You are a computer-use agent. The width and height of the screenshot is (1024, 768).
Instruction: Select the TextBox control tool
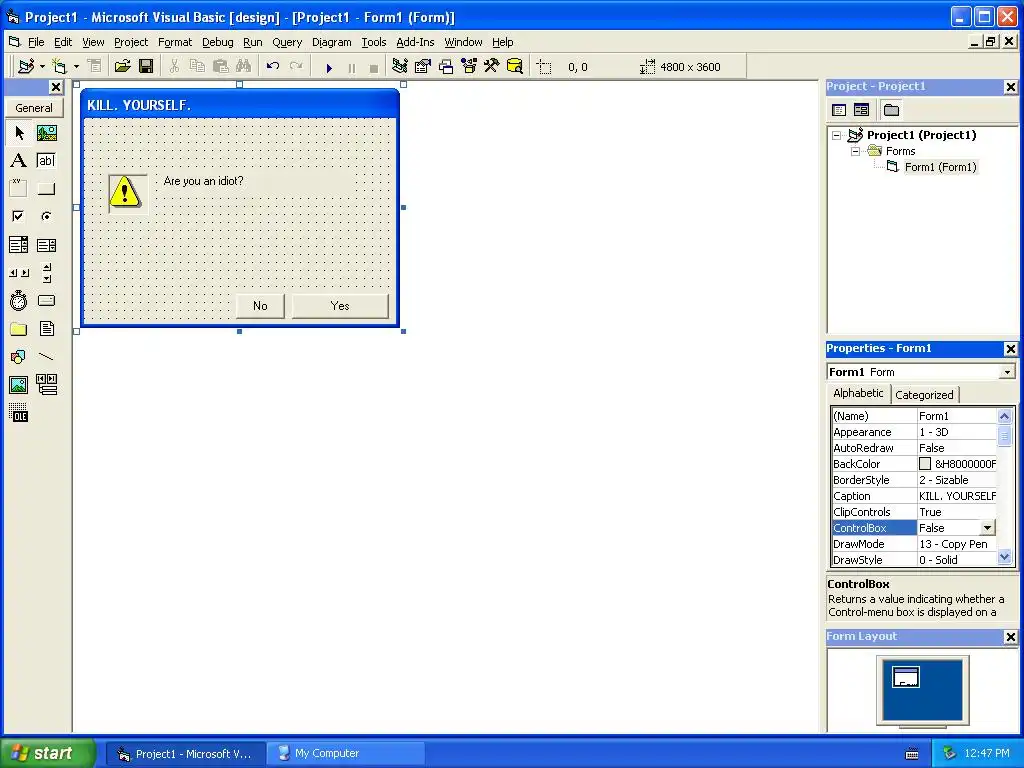[46, 161]
